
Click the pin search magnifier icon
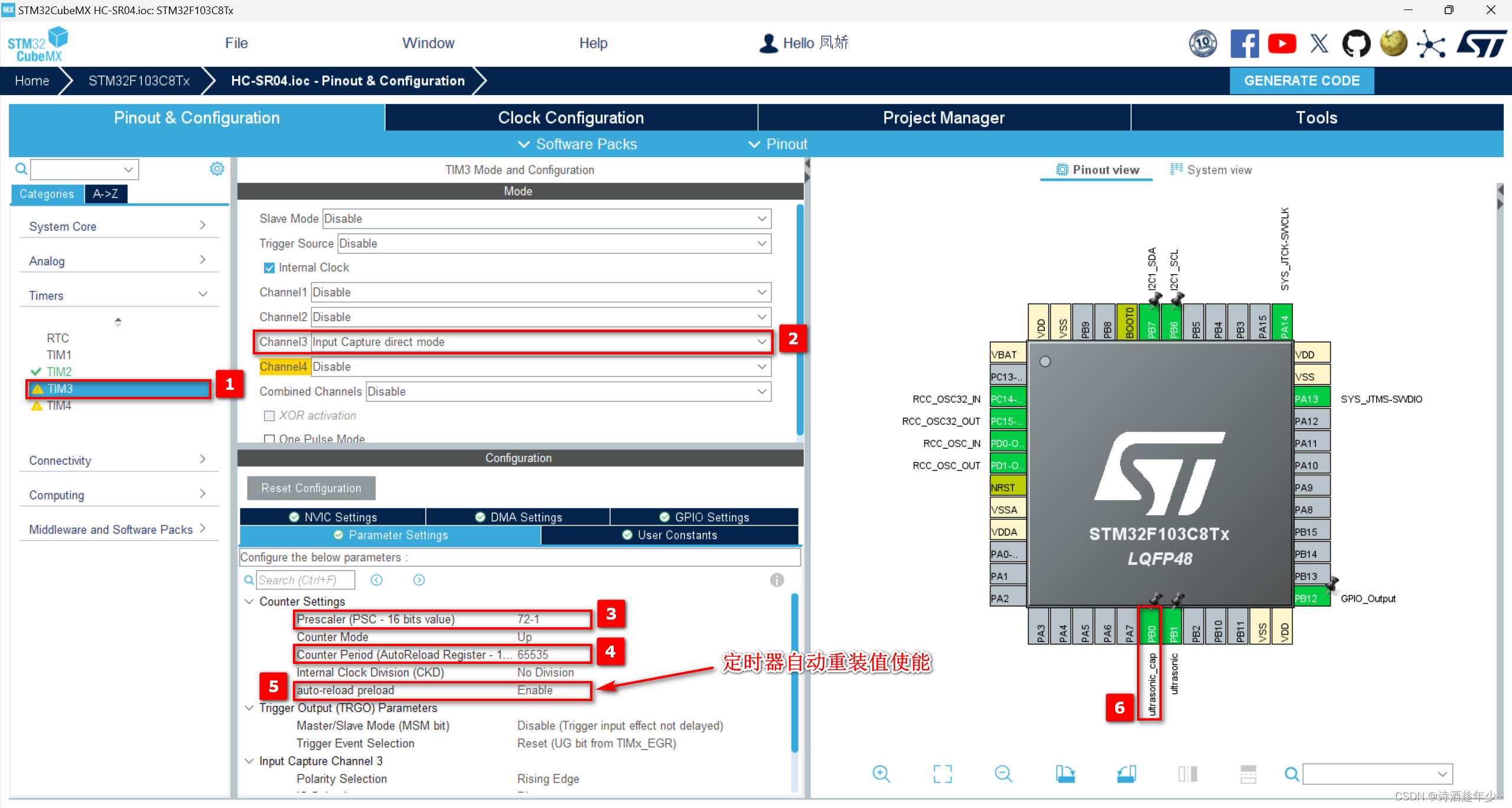click(1292, 774)
